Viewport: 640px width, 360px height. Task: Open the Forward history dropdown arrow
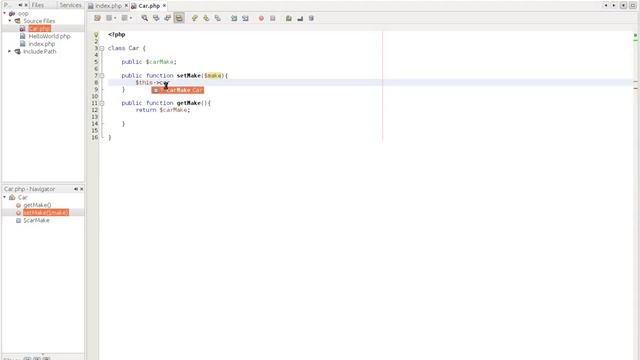[x=131, y=18]
